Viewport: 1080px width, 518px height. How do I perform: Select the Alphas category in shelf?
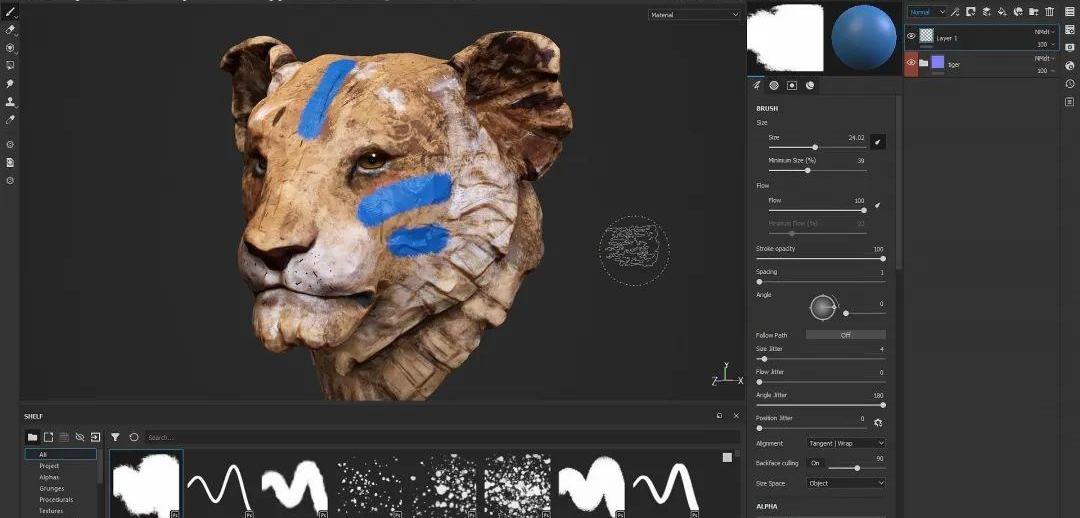pos(50,477)
